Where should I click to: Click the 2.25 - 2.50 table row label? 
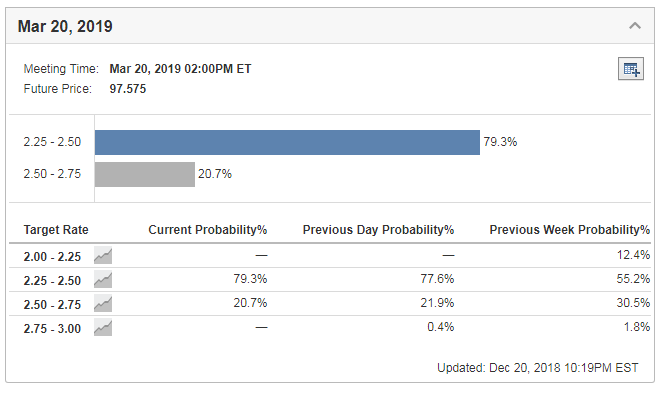pos(52,280)
